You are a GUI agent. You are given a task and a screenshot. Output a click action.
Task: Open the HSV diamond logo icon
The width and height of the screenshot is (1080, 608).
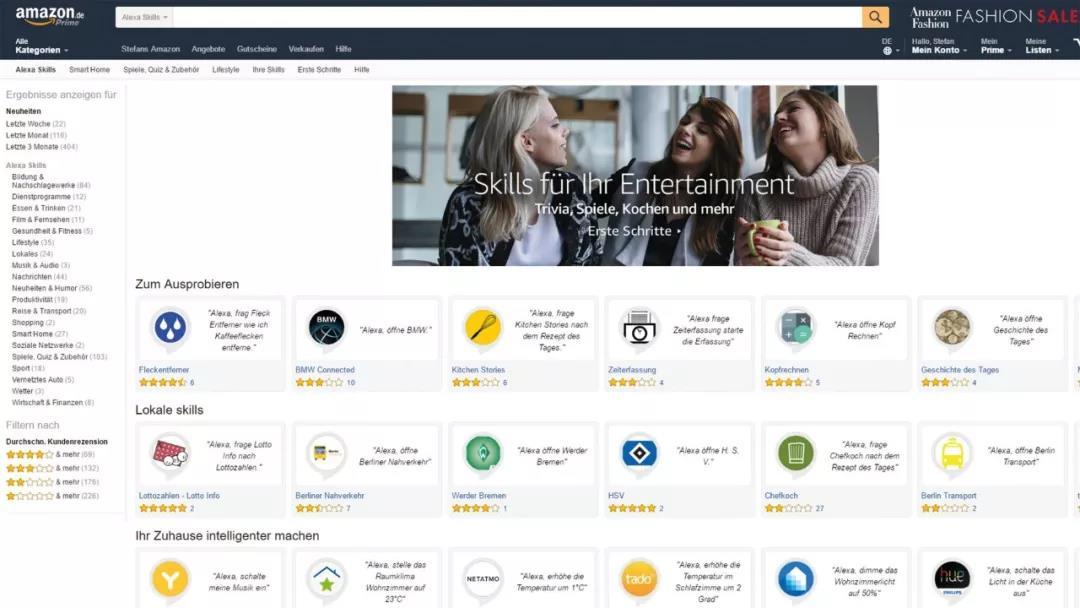click(639, 453)
